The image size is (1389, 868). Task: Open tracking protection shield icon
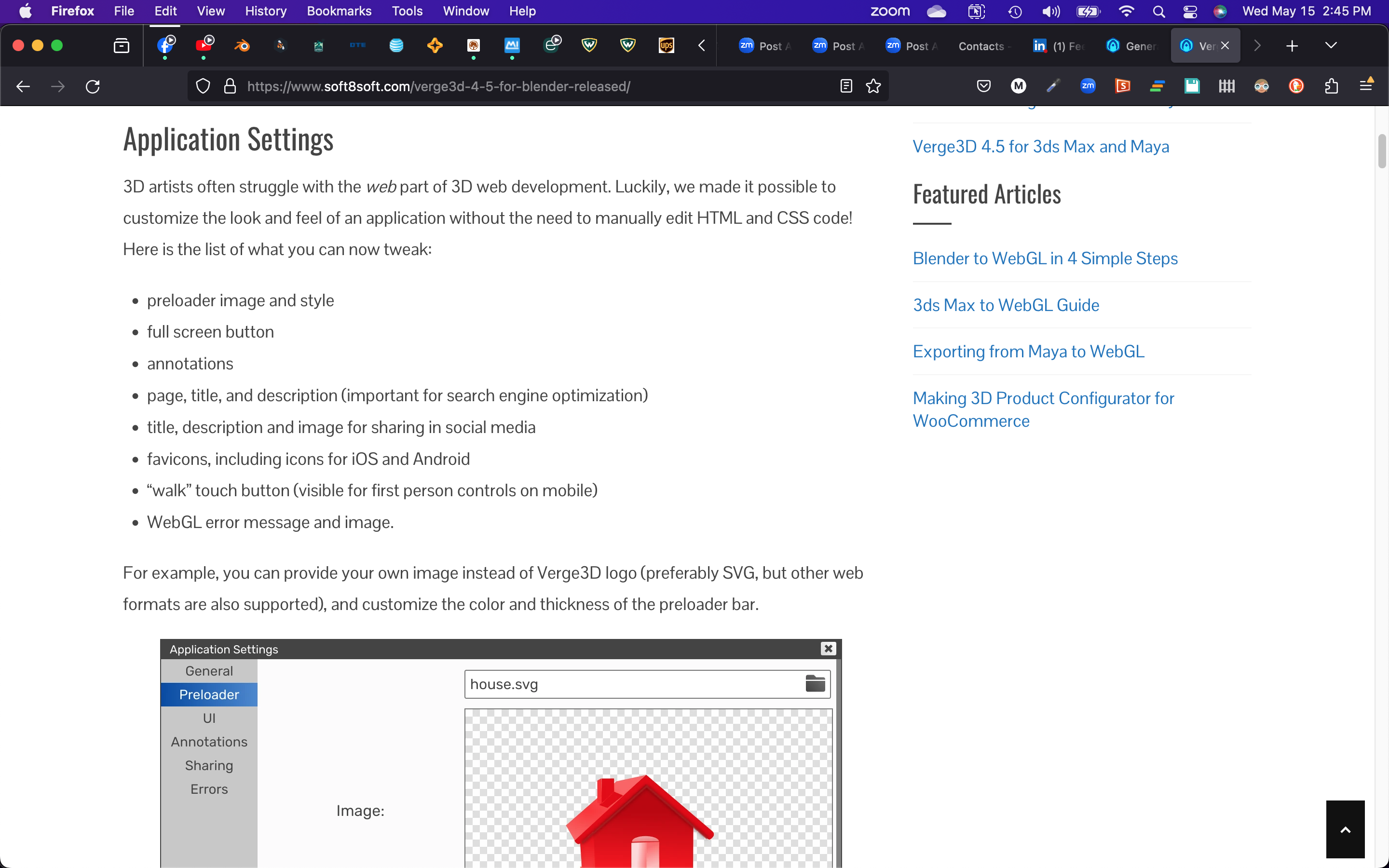click(x=203, y=87)
